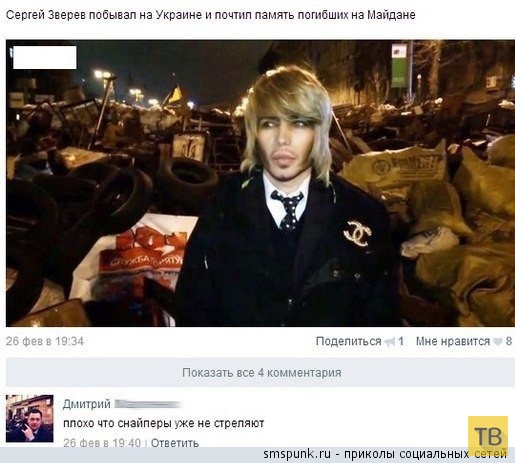This screenshot has width=515, height=463.
Task: Click the likes count number 8
Action: point(508,341)
